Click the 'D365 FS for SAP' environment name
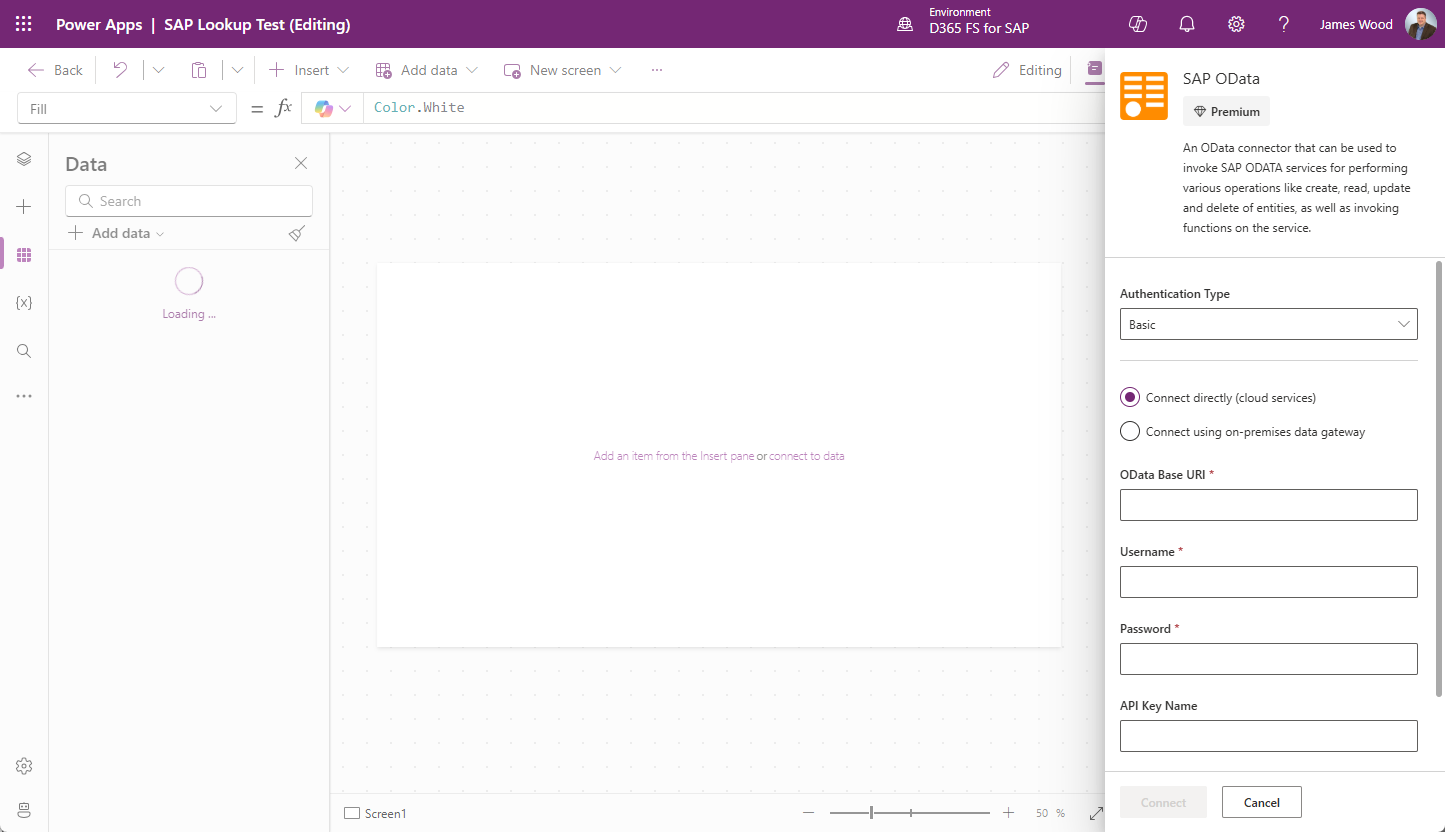 pos(979,28)
